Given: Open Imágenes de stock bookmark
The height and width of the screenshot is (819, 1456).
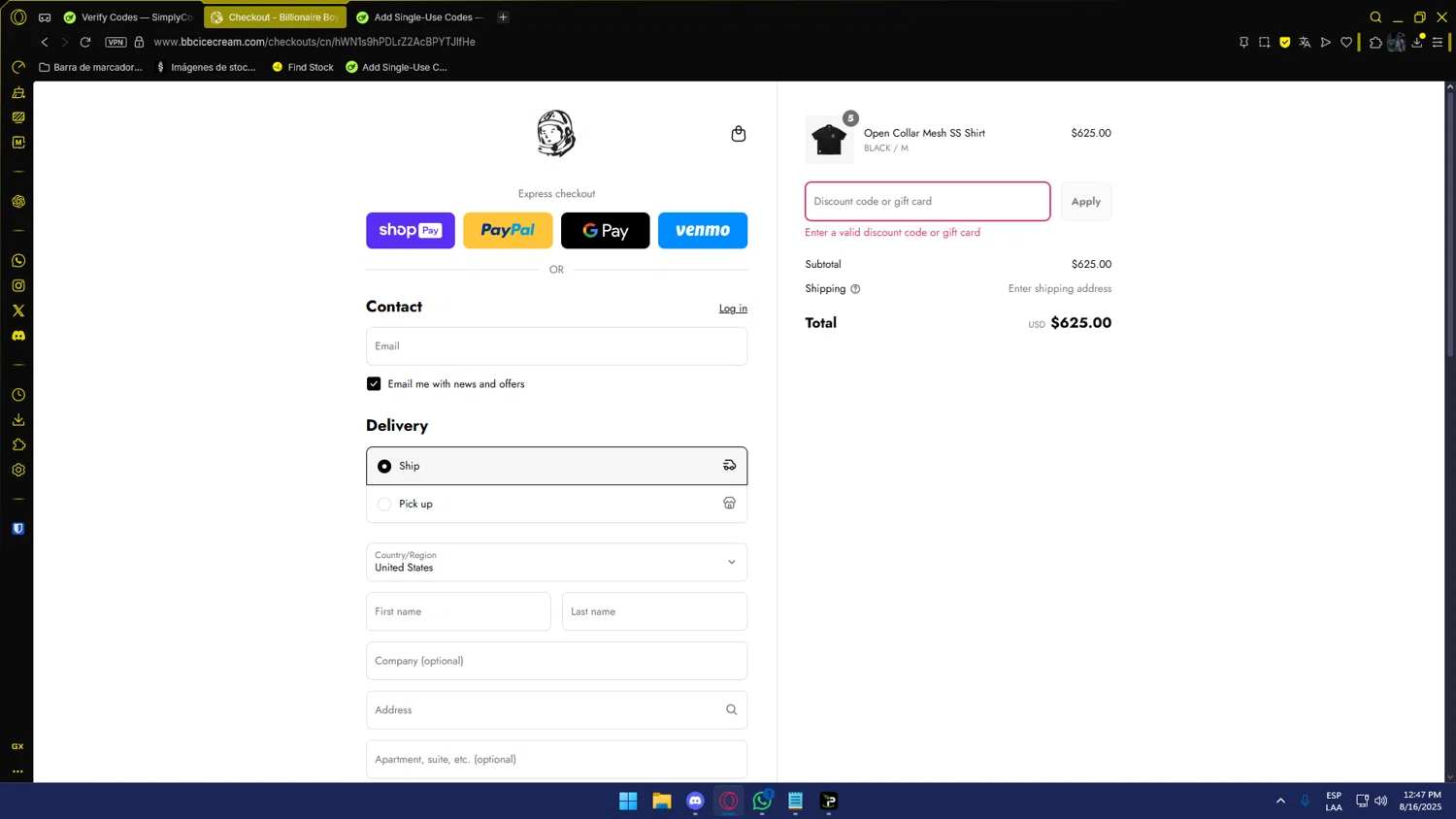Looking at the screenshot, I should [x=206, y=67].
